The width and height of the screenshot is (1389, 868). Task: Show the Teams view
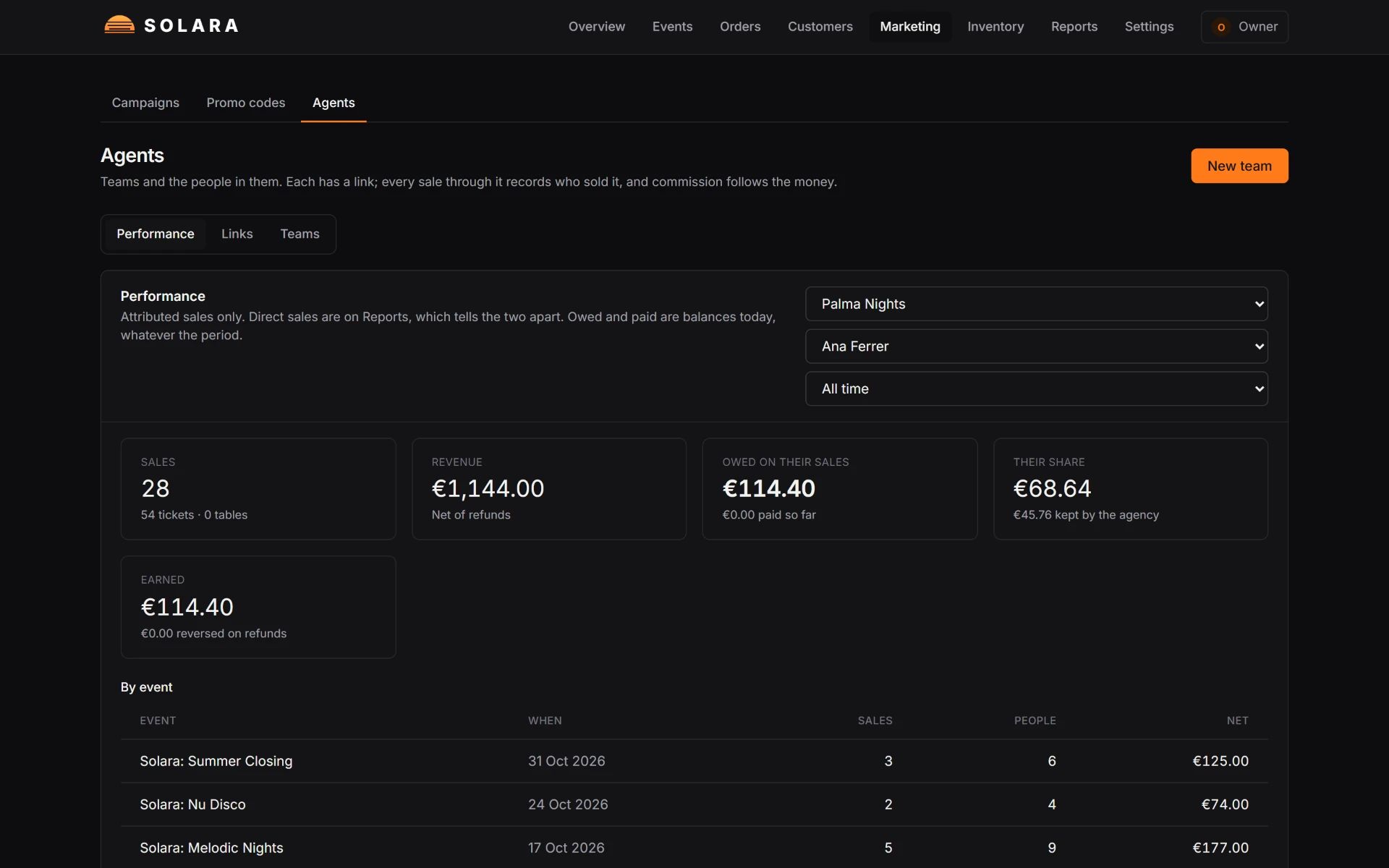point(300,234)
